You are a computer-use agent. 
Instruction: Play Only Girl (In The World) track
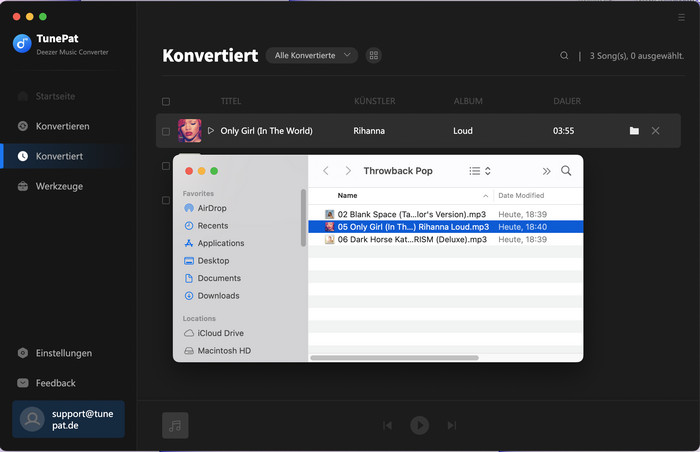pyautogui.click(x=211, y=130)
